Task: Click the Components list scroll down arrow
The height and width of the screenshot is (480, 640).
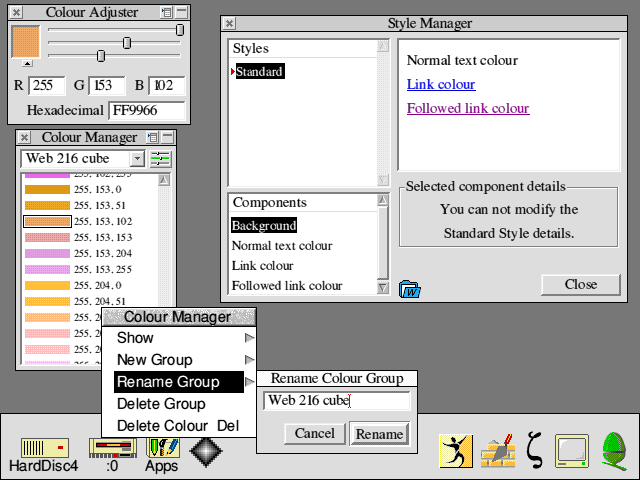Action: 383,287
